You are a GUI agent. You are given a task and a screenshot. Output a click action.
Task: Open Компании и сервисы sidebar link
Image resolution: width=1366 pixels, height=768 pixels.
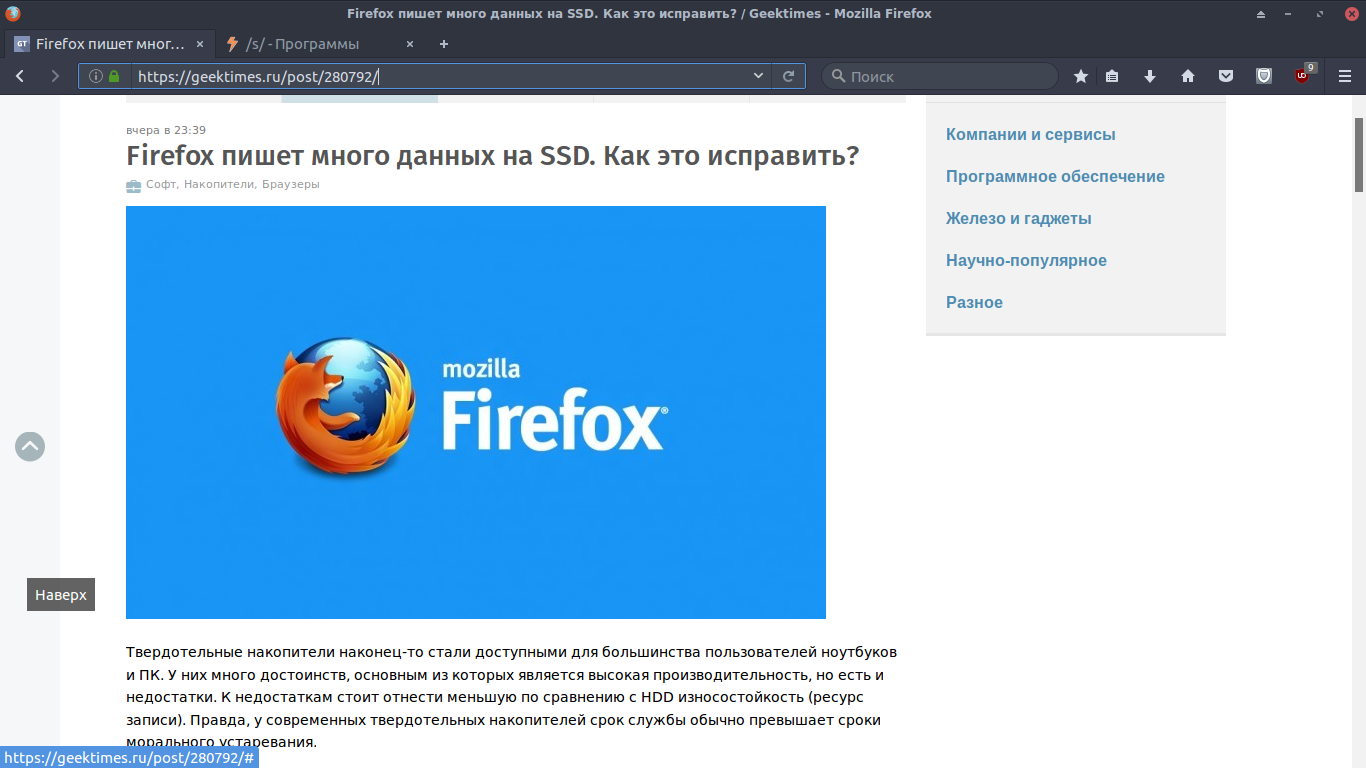[x=1031, y=134]
